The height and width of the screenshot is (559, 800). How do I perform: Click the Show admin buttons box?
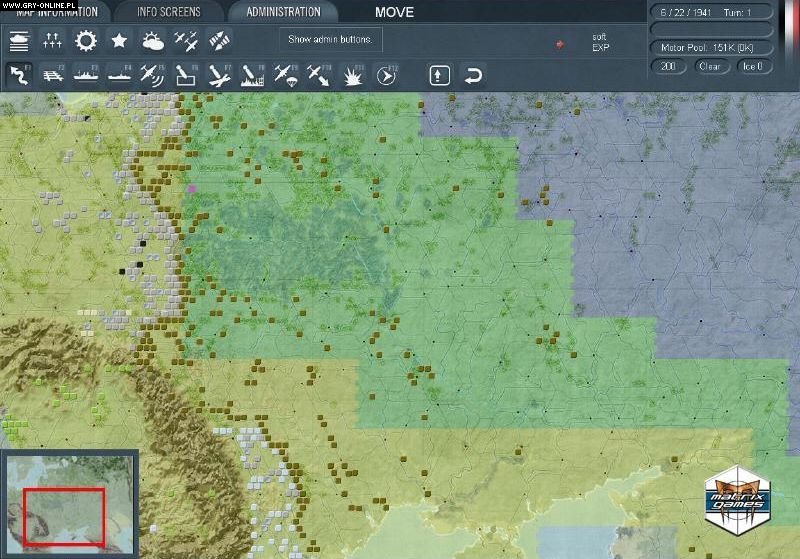(330, 39)
